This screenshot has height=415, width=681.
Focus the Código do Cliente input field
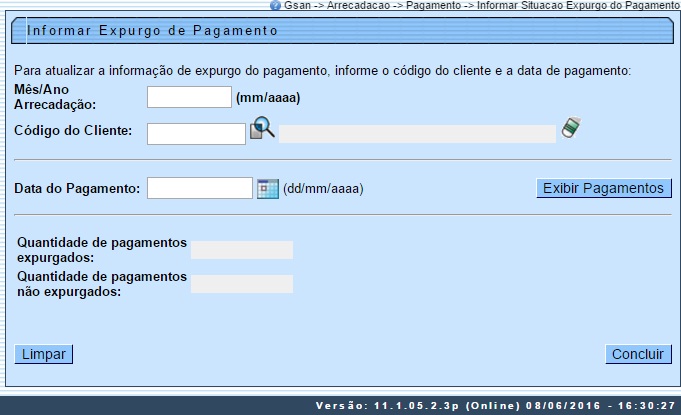pos(196,134)
